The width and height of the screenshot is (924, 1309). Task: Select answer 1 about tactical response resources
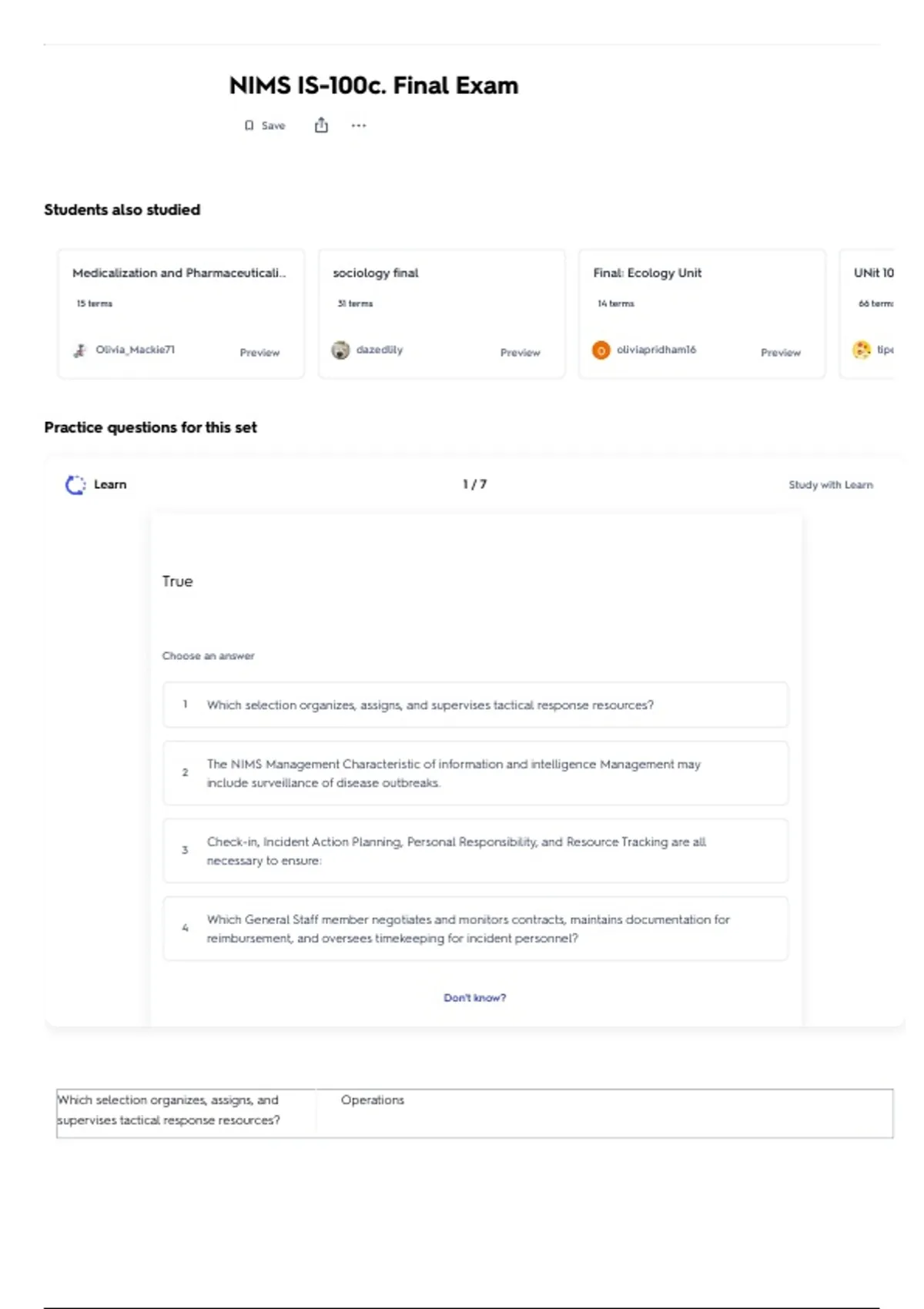coord(475,705)
